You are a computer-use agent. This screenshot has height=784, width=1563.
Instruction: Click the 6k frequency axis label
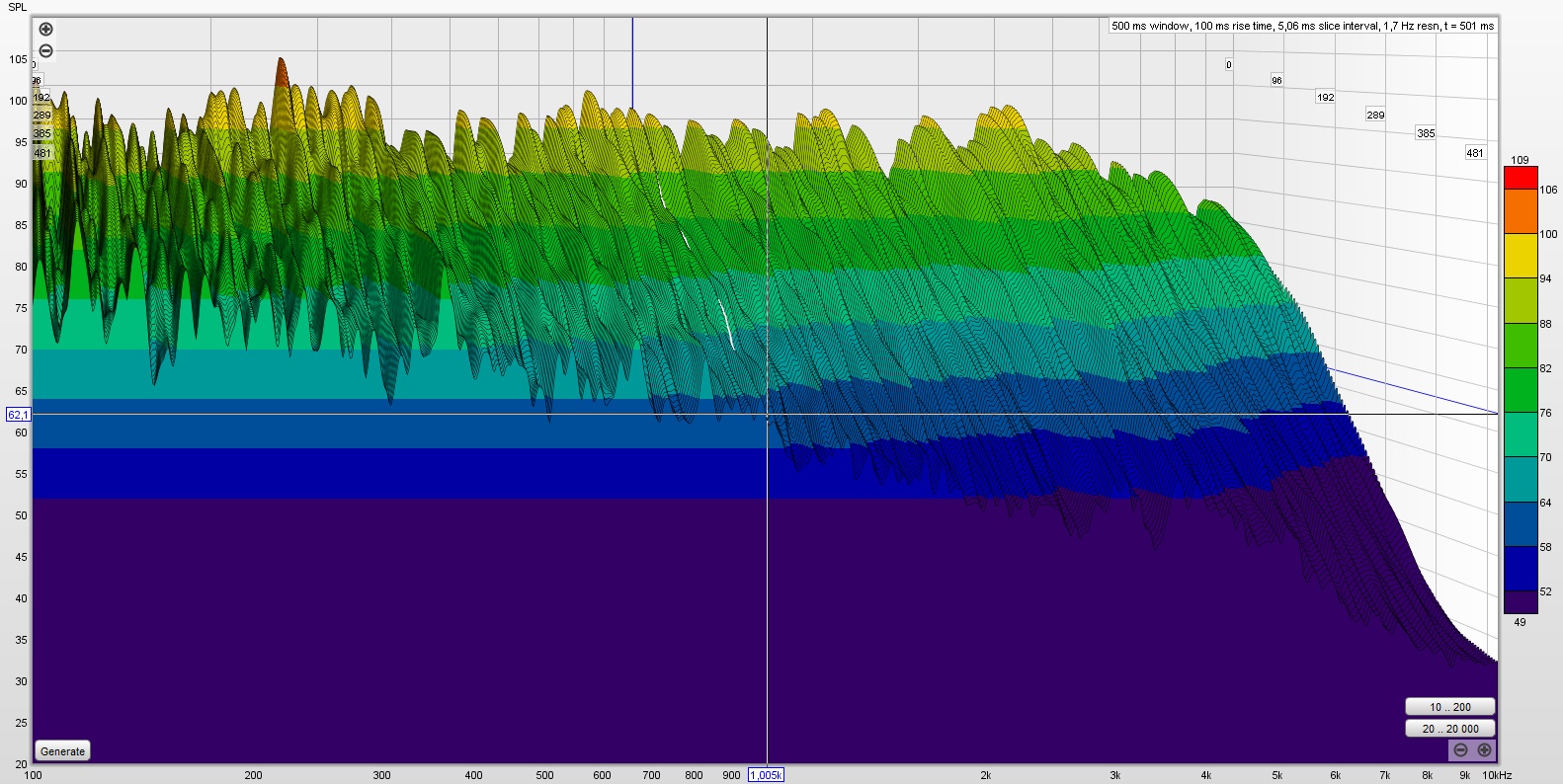[1335, 775]
